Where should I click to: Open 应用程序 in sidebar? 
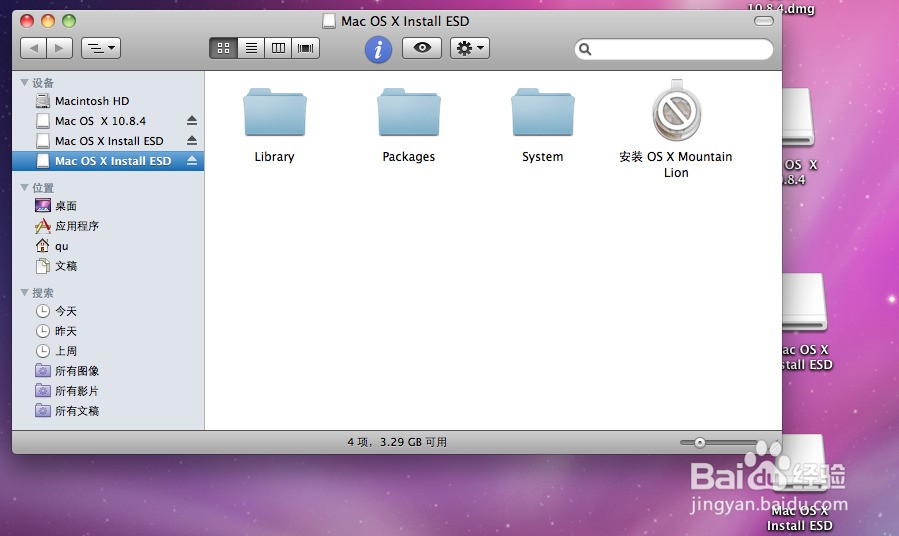tap(108, 226)
